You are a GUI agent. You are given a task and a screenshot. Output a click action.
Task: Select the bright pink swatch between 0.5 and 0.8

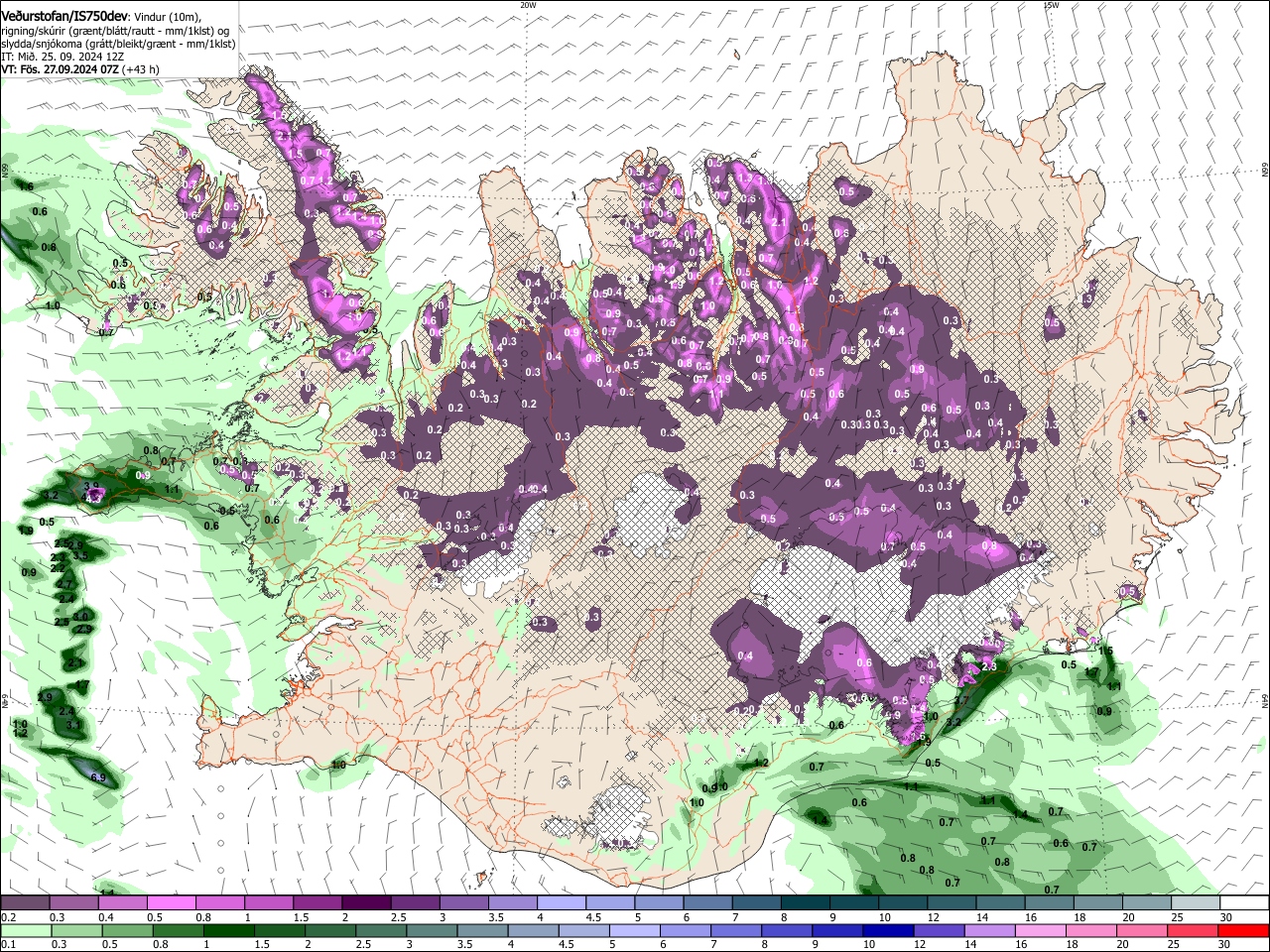click(x=171, y=902)
